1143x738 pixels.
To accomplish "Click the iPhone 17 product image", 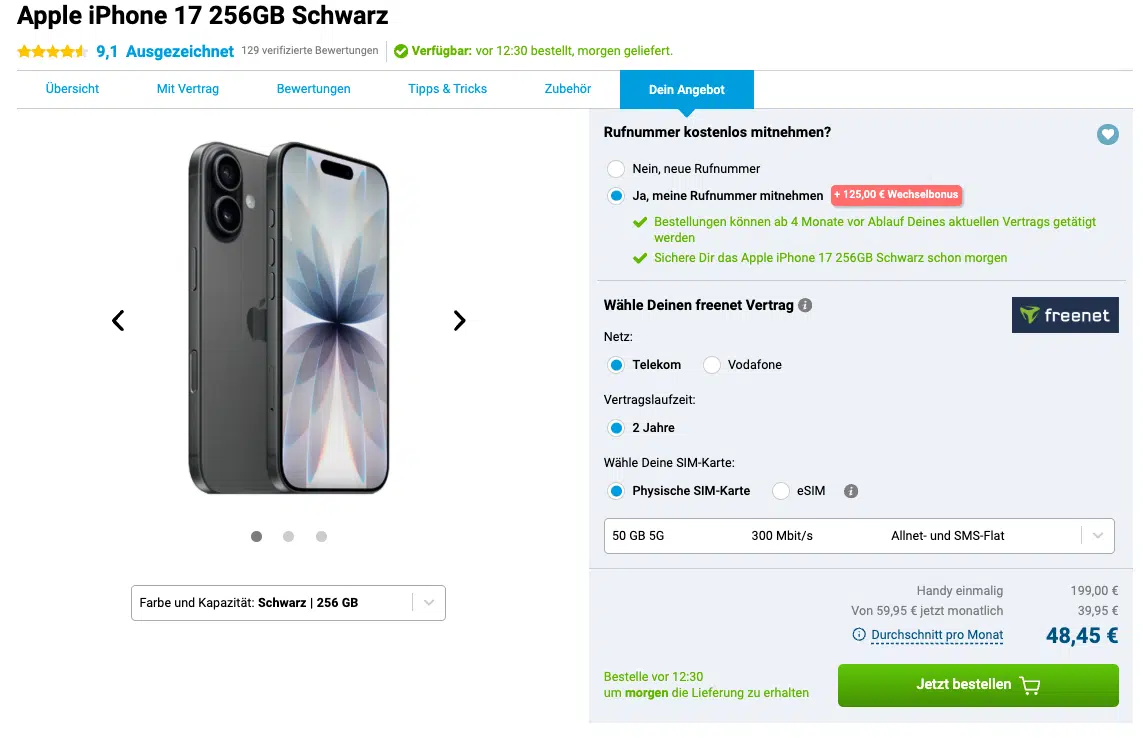I will coord(288,318).
